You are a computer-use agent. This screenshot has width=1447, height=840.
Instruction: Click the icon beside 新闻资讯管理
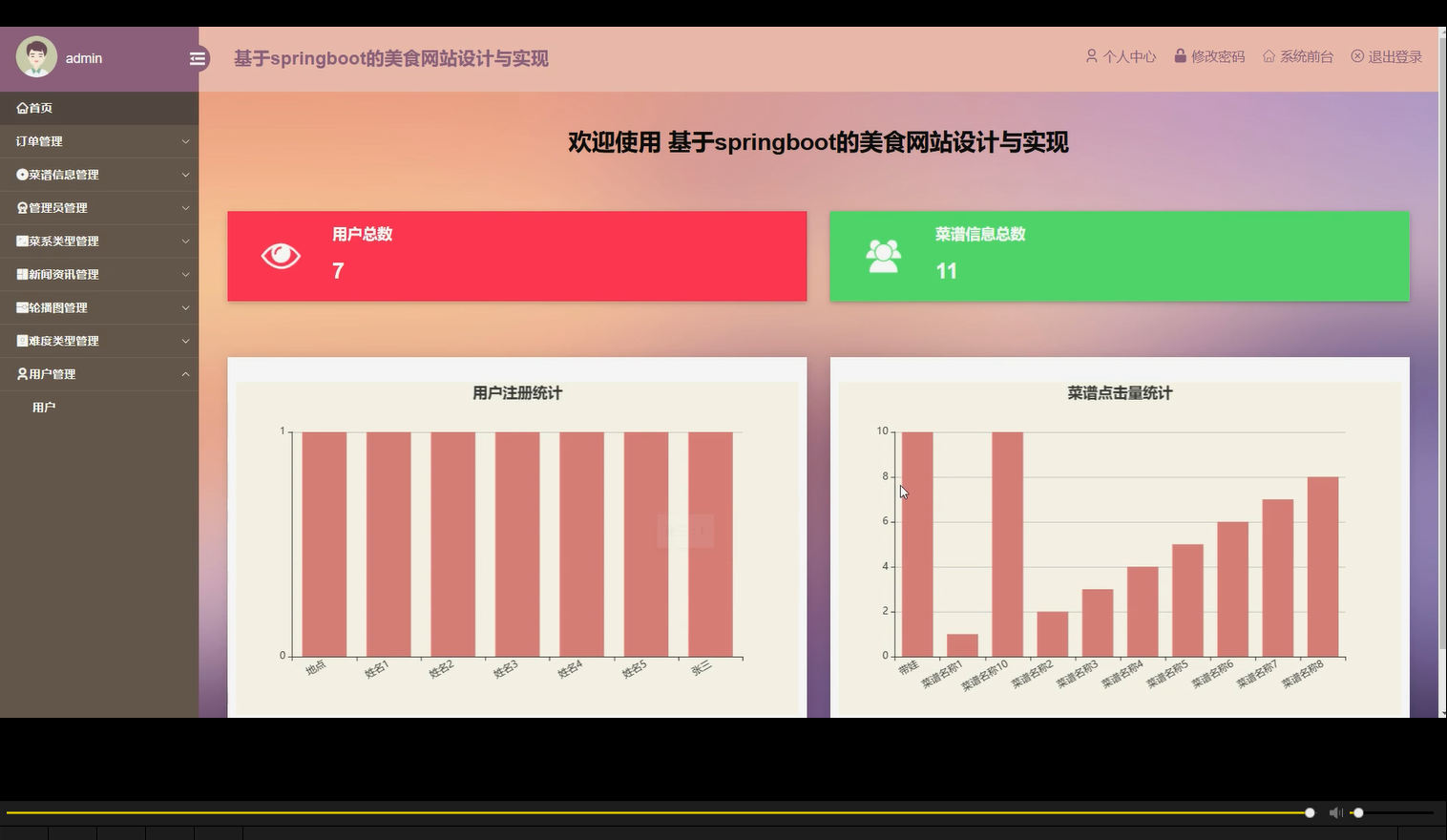22,275
